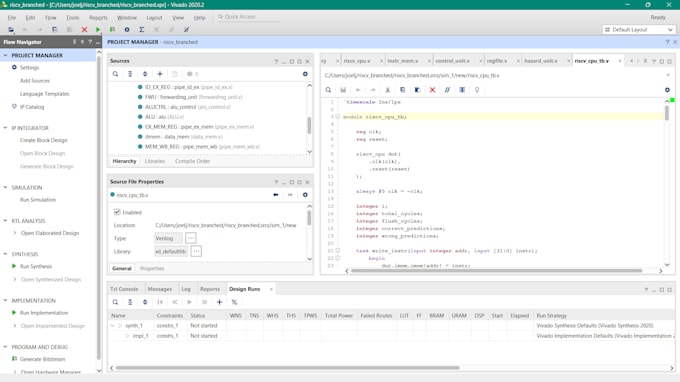Screen dimensions: 680x382
Task: Collapse the IMPLEMENTATION section
Action: [6, 300]
